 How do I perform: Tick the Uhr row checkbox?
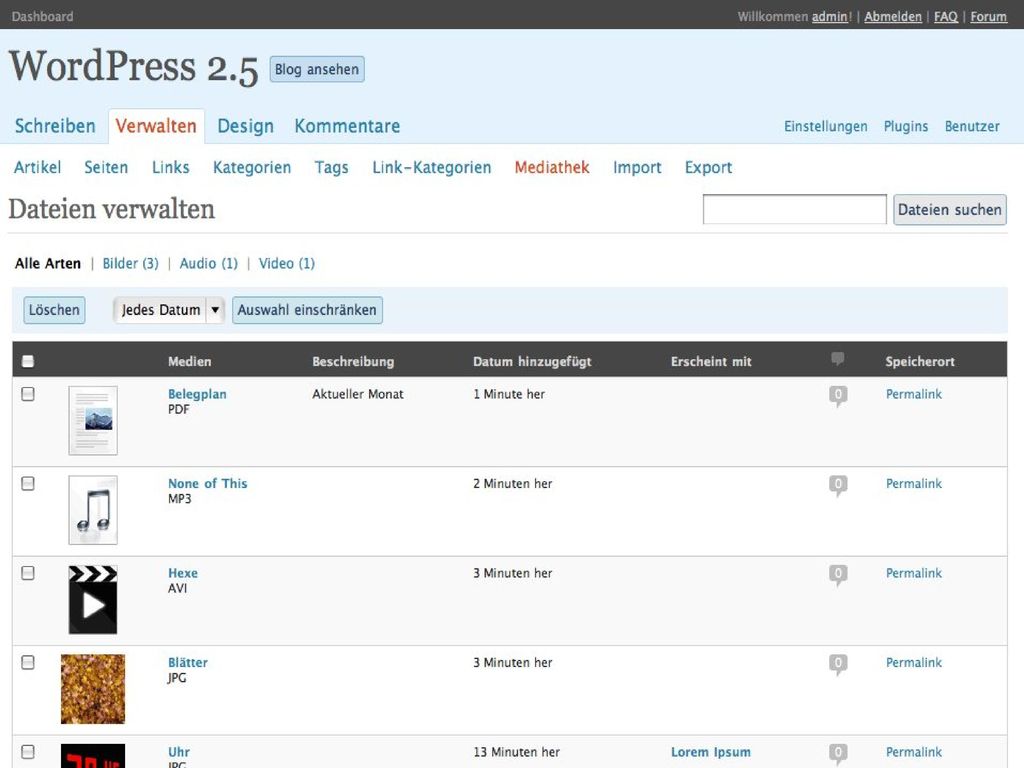click(x=27, y=752)
